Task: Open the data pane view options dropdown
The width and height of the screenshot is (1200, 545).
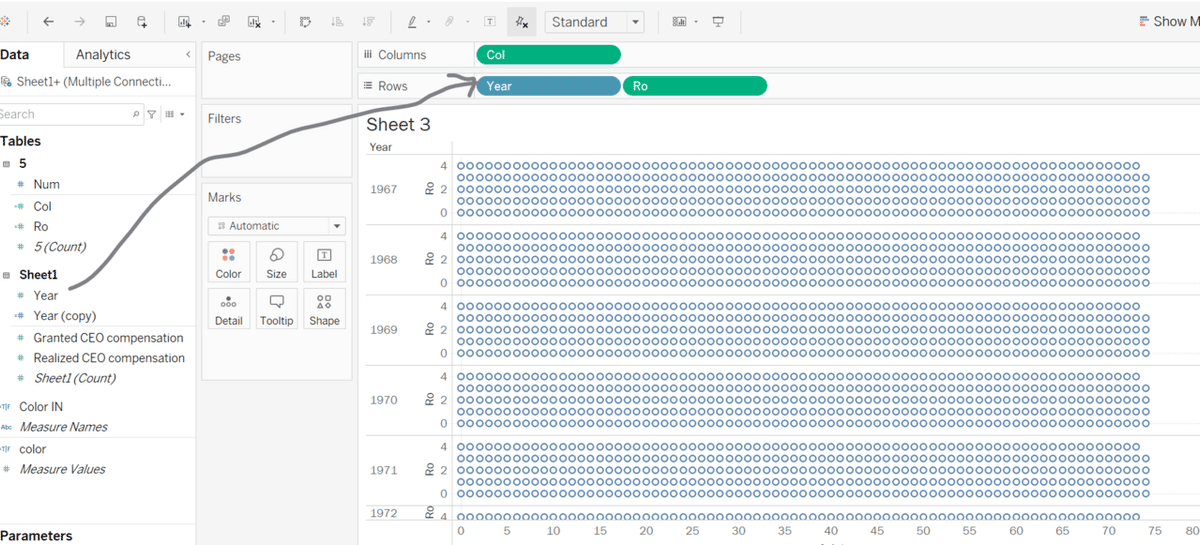Action: click(174, 114)
